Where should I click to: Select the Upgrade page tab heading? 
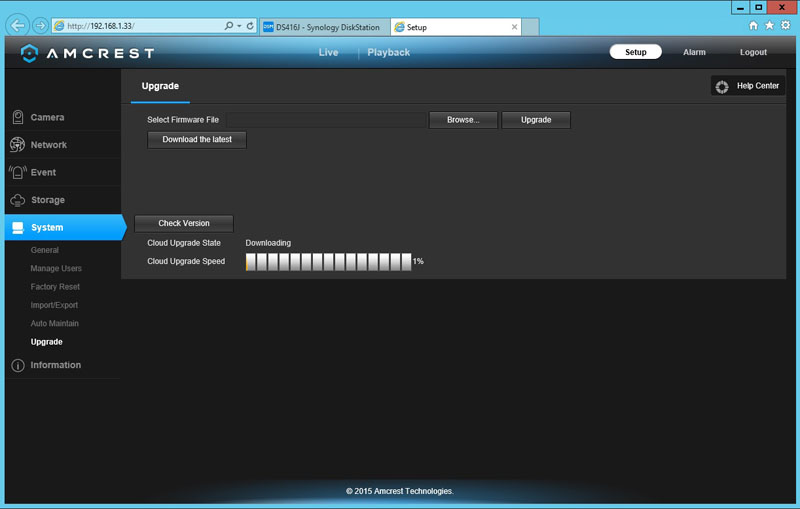coord(160,86)
